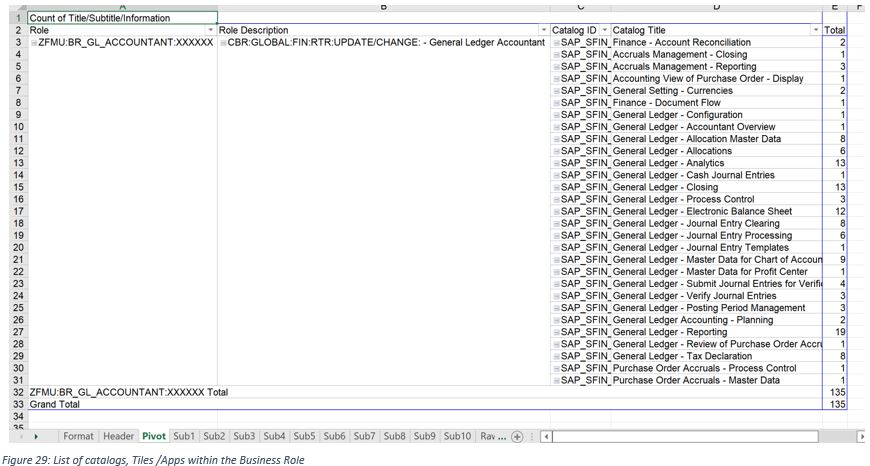This screenshot has height=466, width=870.
Task: Select 'Accruals Management - Reporting' cell
Action: click(716, 67)
